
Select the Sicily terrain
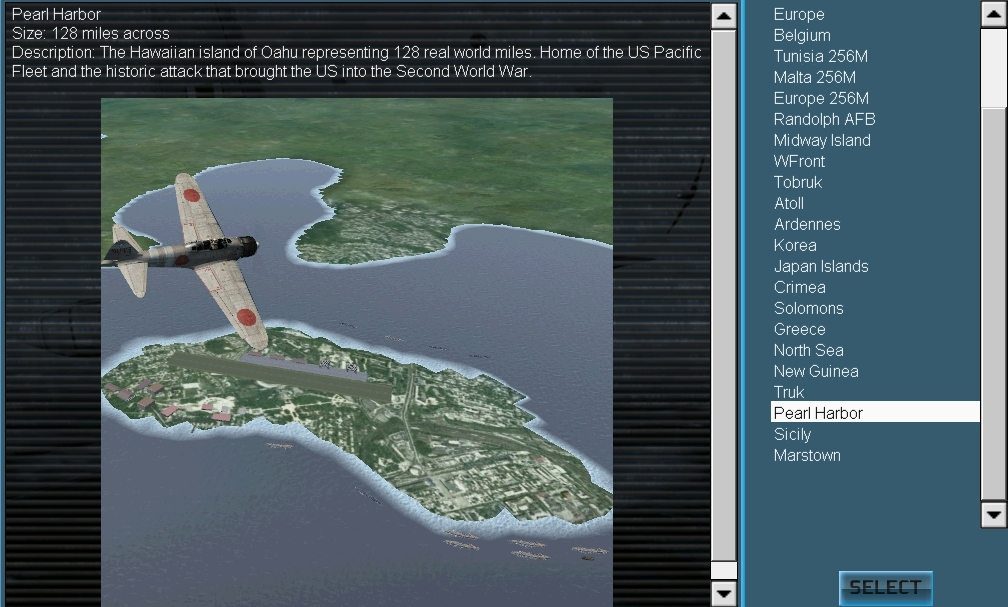792,435
